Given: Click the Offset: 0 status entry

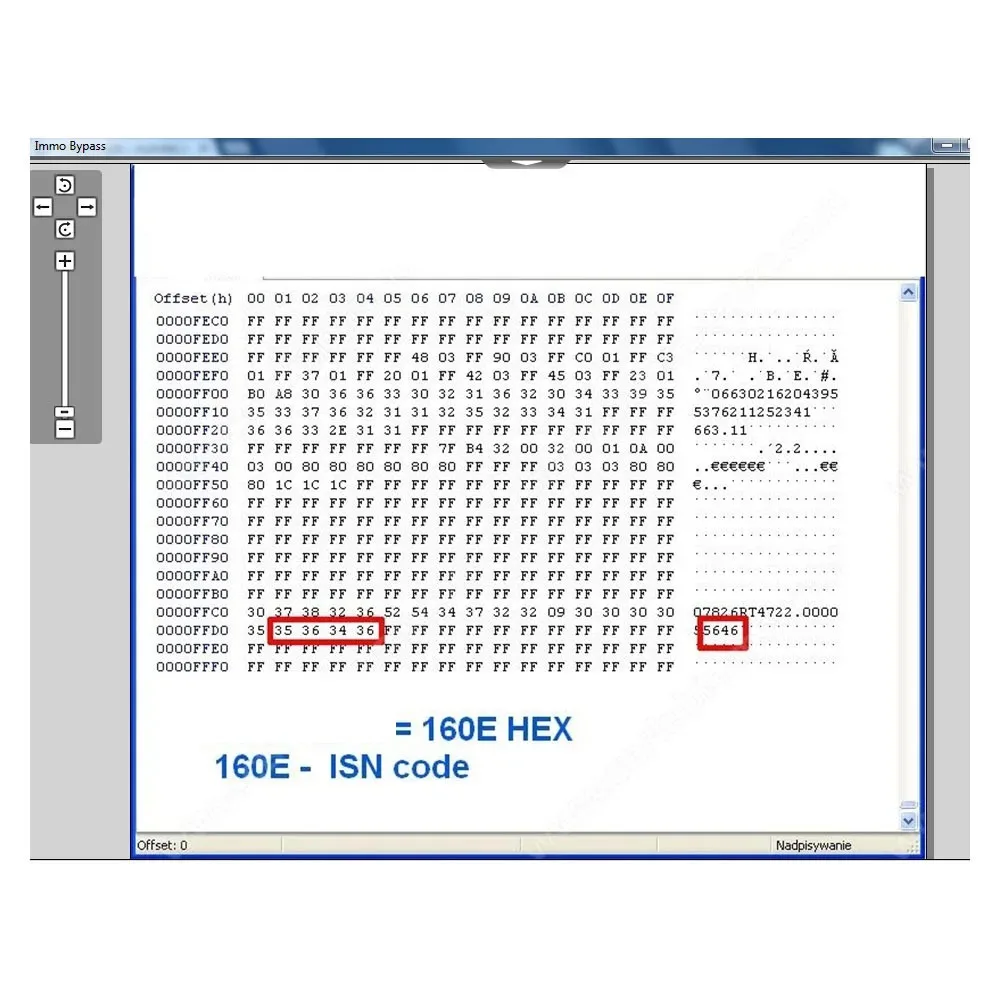Looking at the screenshot, I should [x=162, y=846].
